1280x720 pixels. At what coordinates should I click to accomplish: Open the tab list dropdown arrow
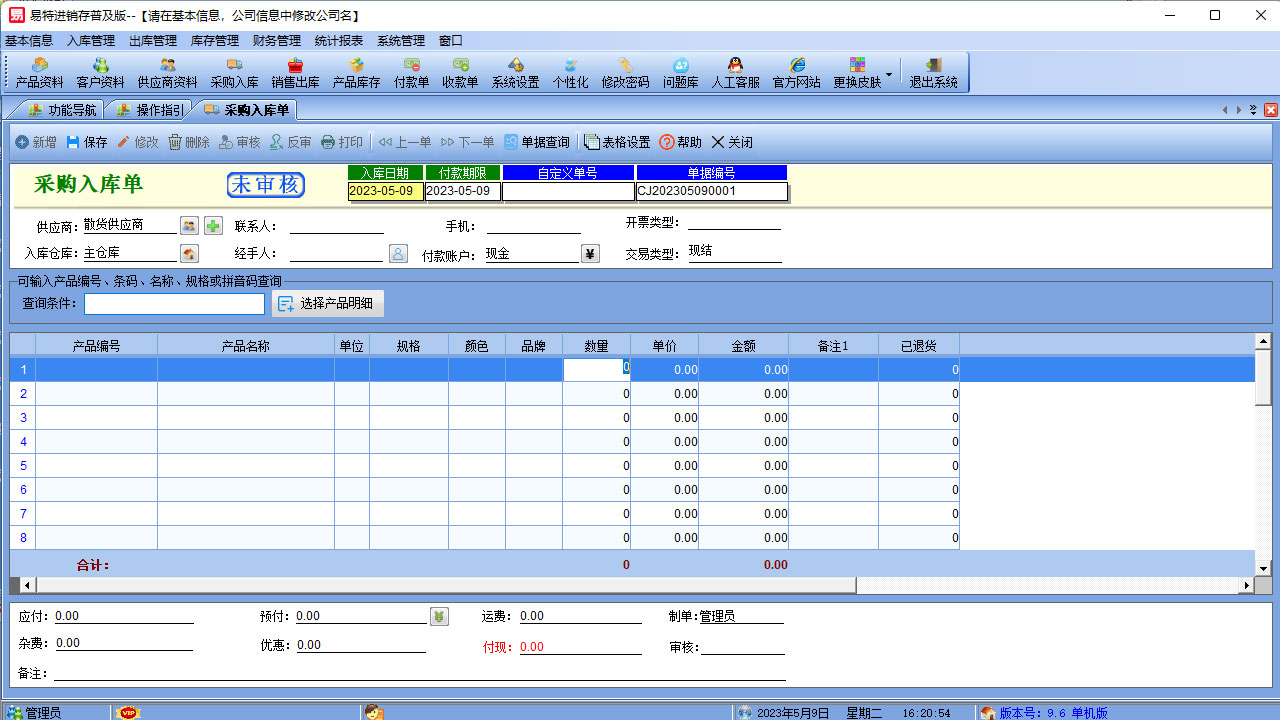click(x=1253, y=110)
